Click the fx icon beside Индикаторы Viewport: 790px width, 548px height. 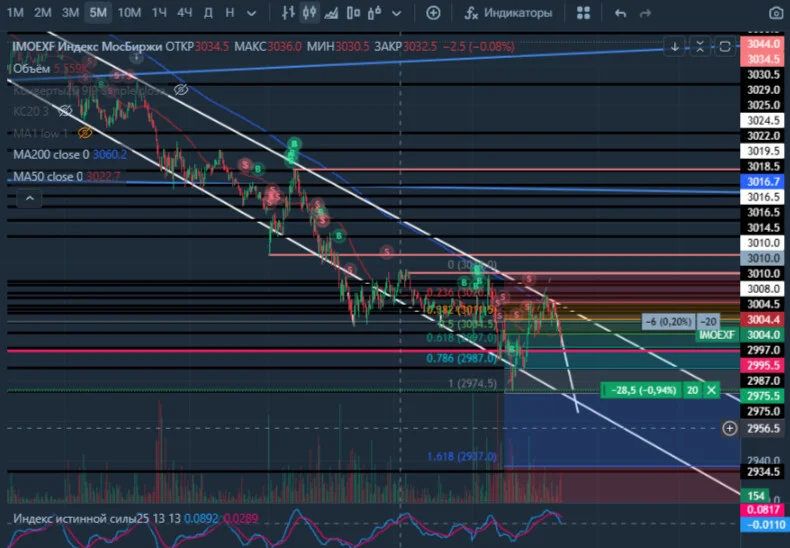(x=471, y=13)
